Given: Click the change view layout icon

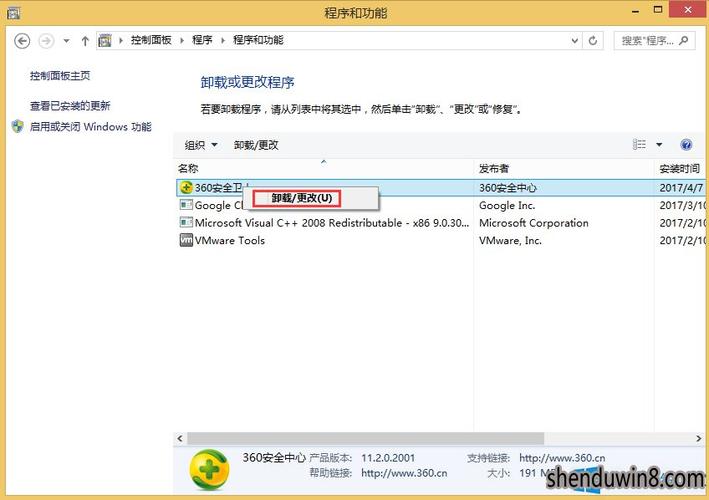Looking at the screenshot, I should pyautogui.click(x=640, y=145).
